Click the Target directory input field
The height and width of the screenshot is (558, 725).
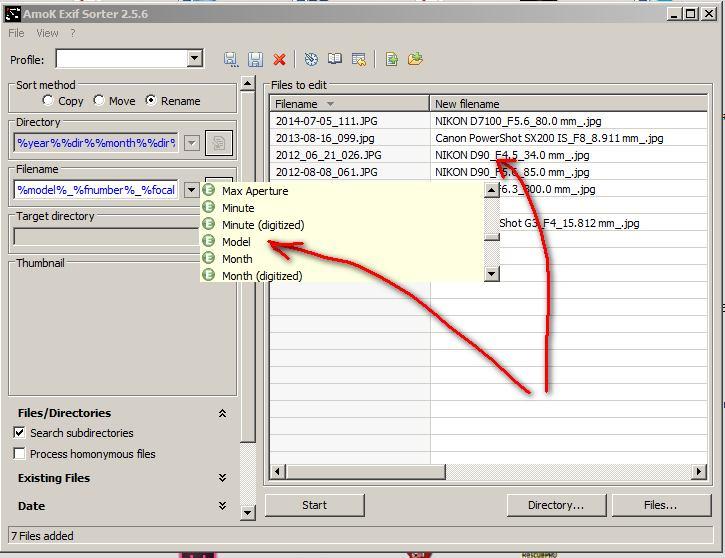click(107, 236)
